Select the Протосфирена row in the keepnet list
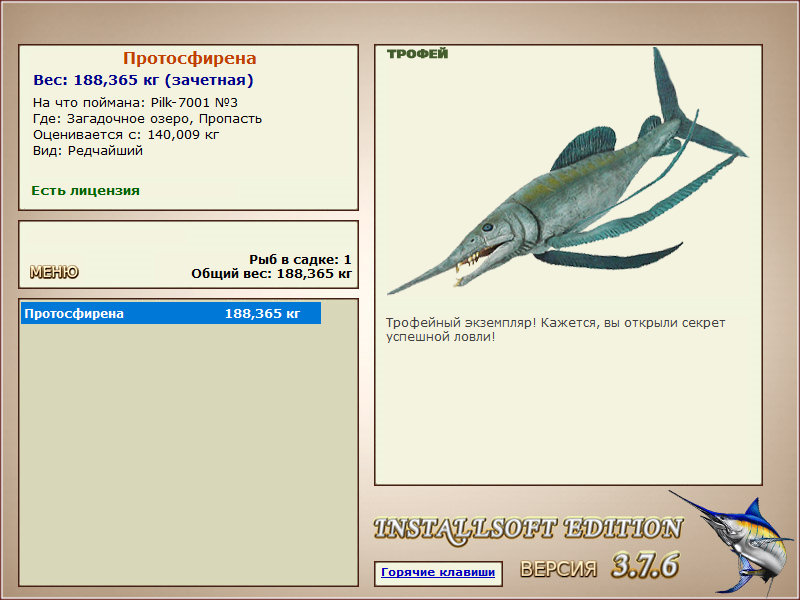 (171, 313)
